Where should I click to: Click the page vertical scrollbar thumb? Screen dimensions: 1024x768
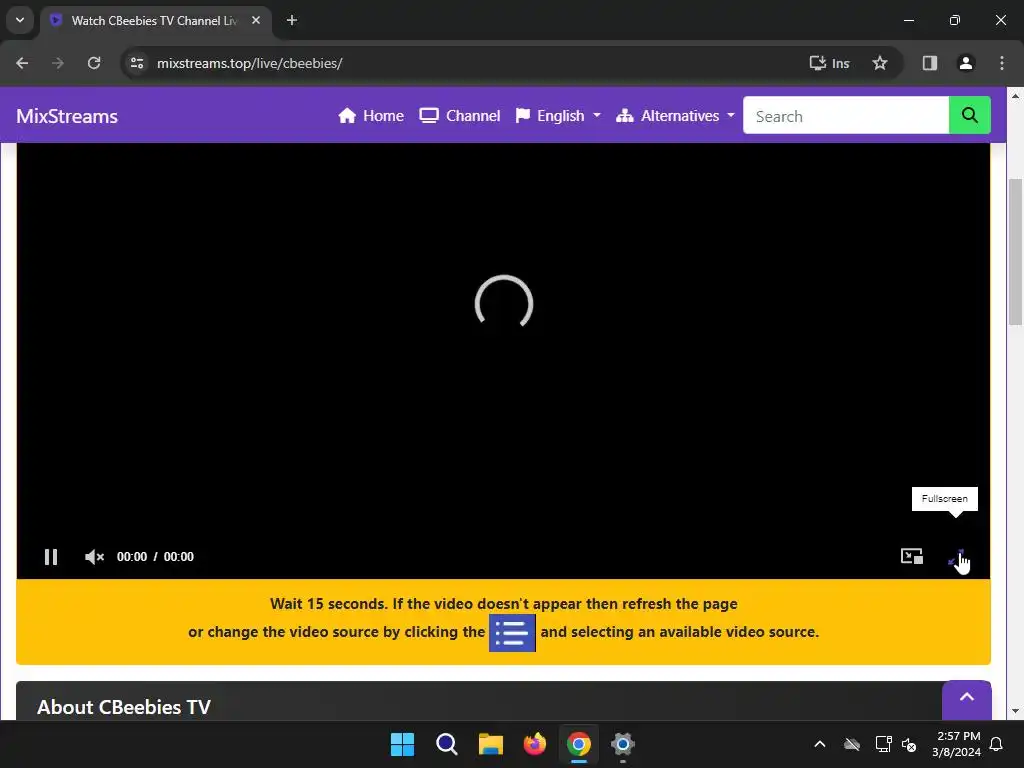(x=1015, y=251)
